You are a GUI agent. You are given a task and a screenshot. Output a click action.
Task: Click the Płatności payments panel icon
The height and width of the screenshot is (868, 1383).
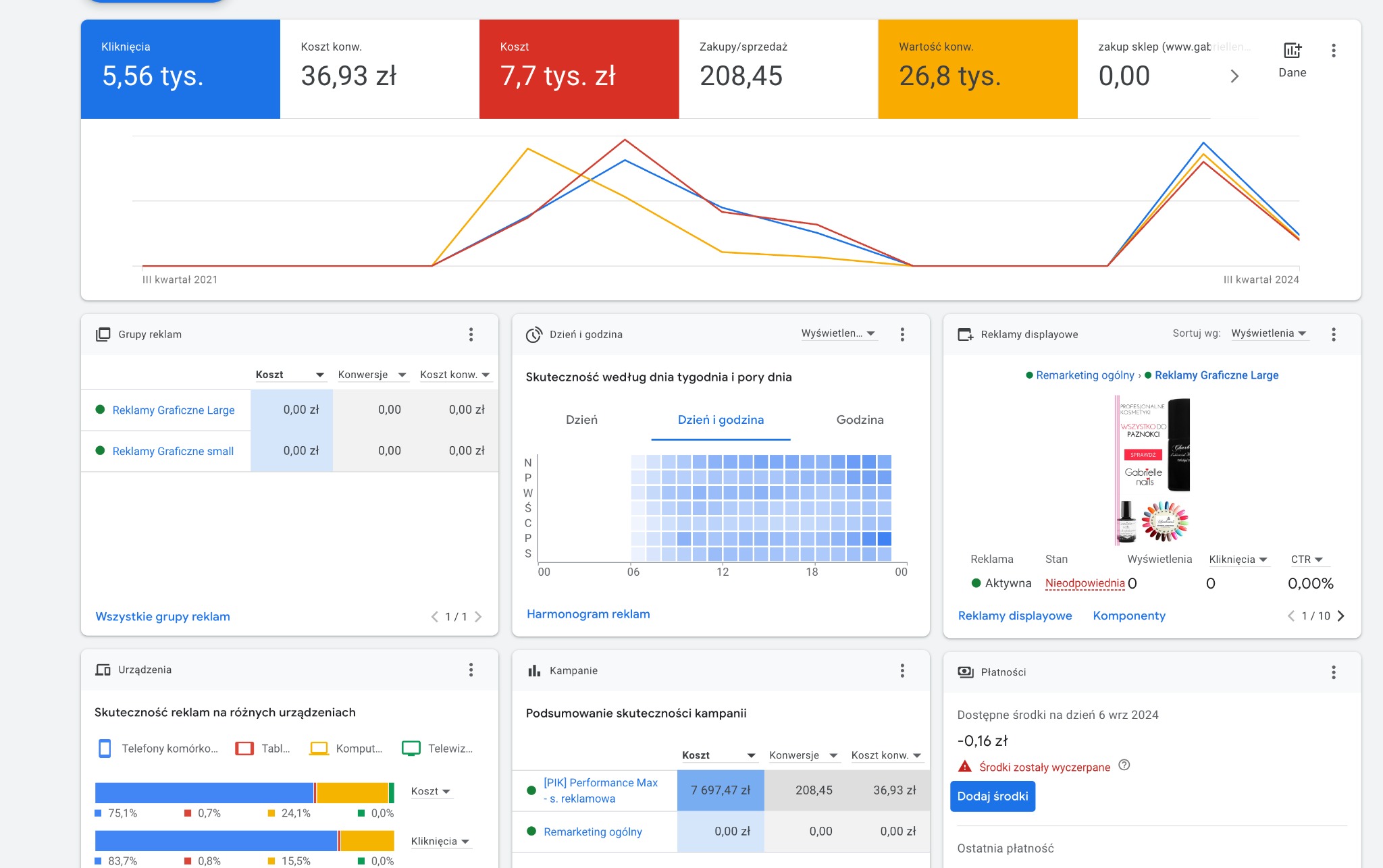point(966,672)
